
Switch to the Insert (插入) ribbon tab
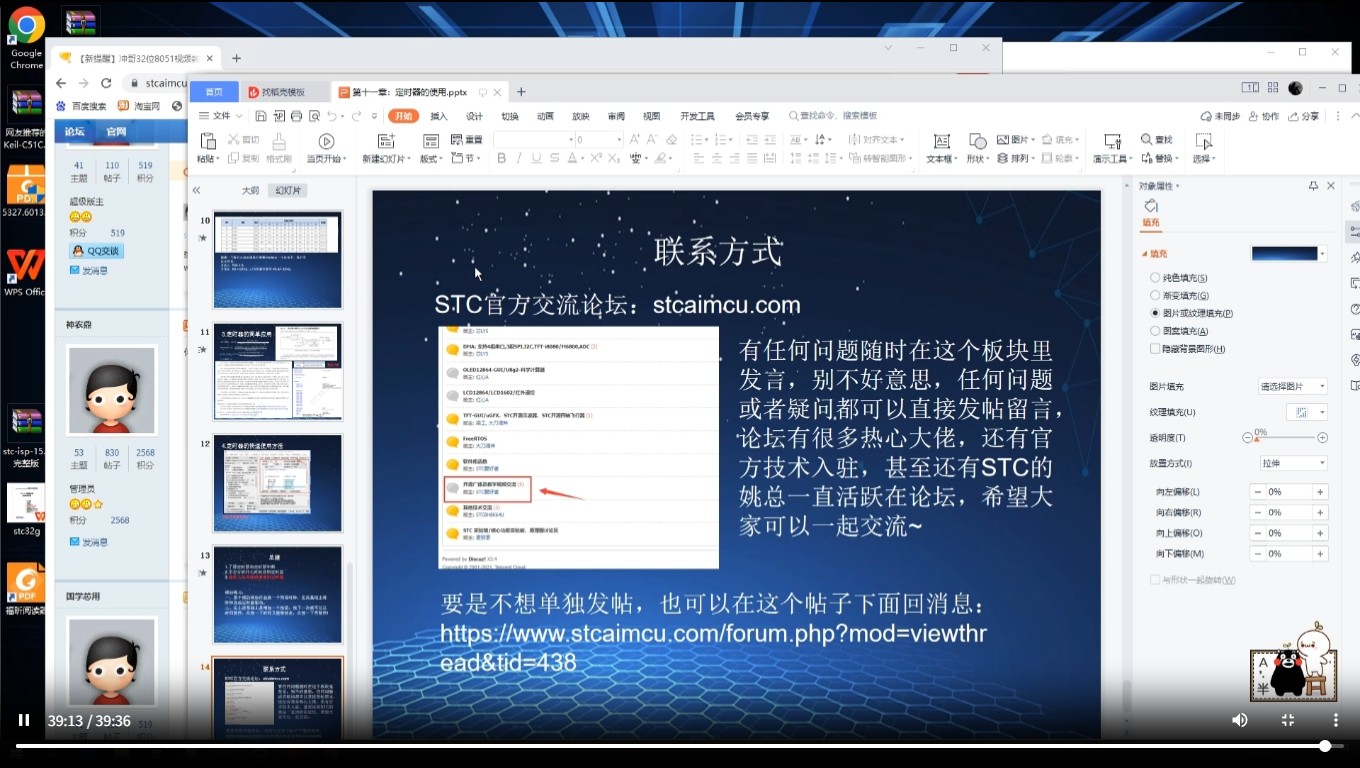click(x=438, y=116)
